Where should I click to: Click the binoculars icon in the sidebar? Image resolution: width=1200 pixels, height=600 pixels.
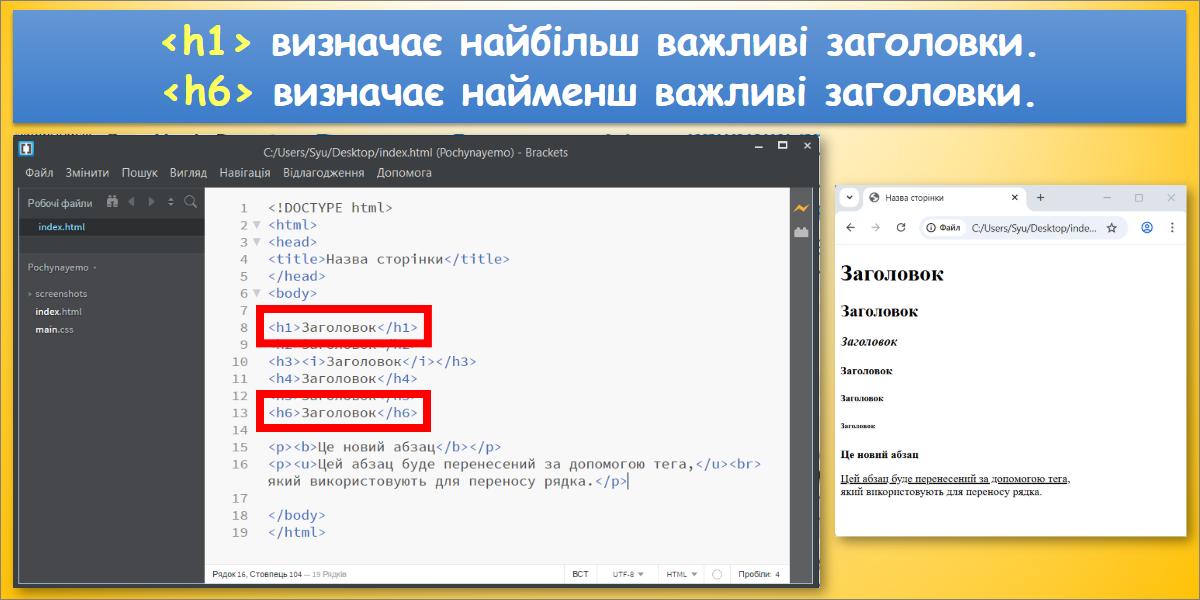[x=112, y=202]
